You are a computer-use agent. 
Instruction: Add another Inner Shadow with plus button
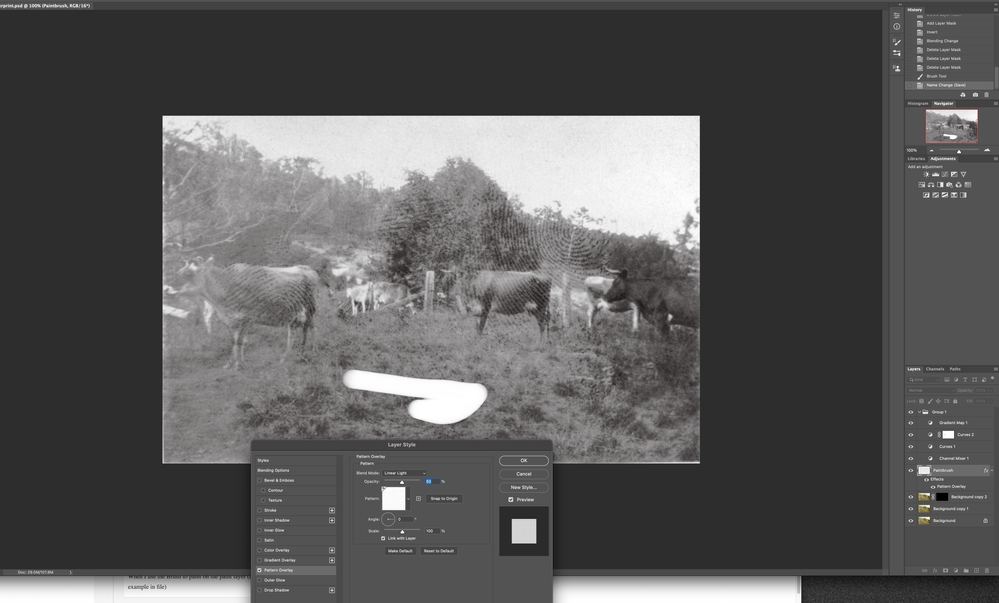(331, 520)
